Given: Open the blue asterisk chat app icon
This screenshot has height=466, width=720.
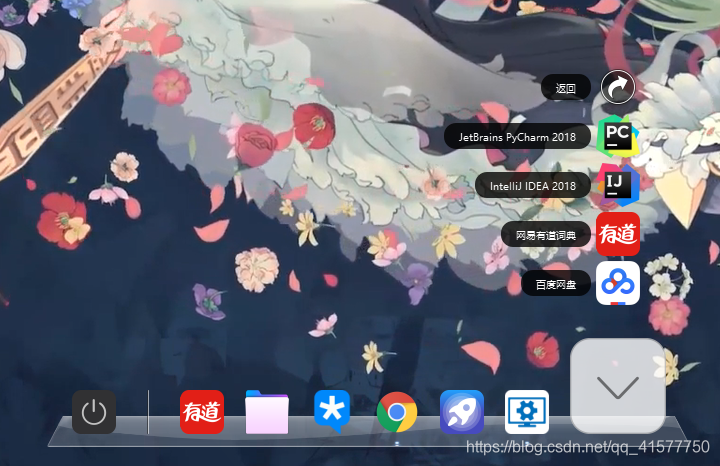Looking at the screenshot, I should point(332,411).
